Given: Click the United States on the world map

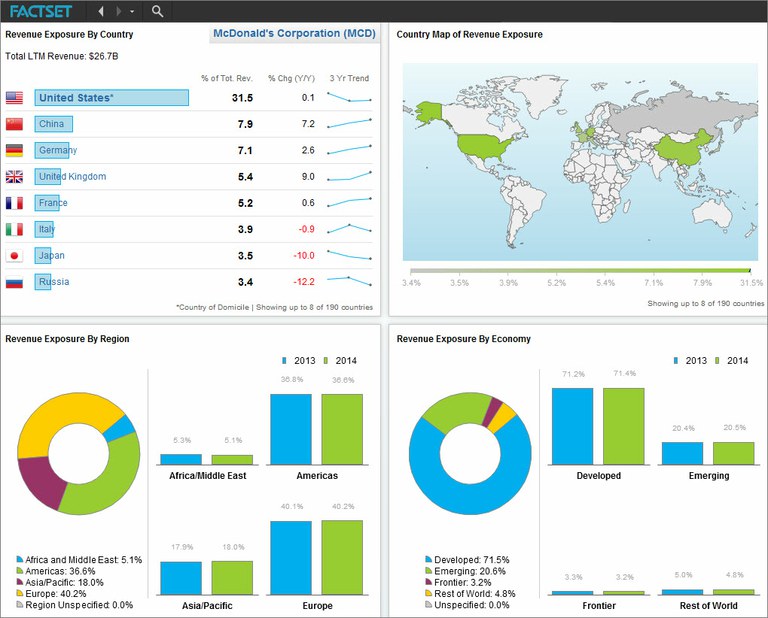Looking at the screenshot, I should point(482,146).
